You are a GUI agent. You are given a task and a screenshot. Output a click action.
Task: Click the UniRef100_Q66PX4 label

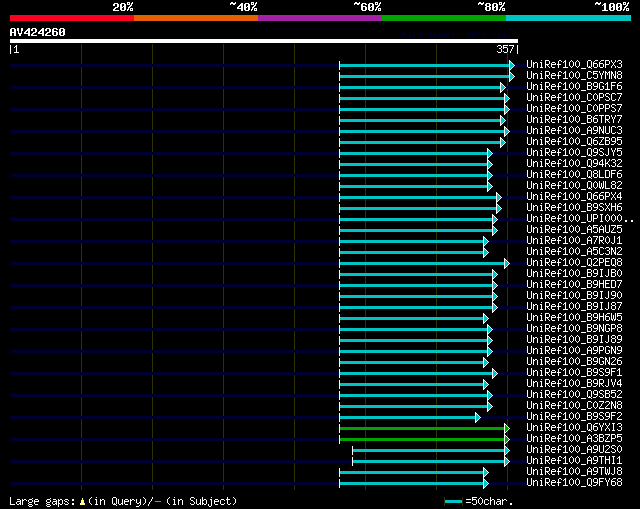574,197
